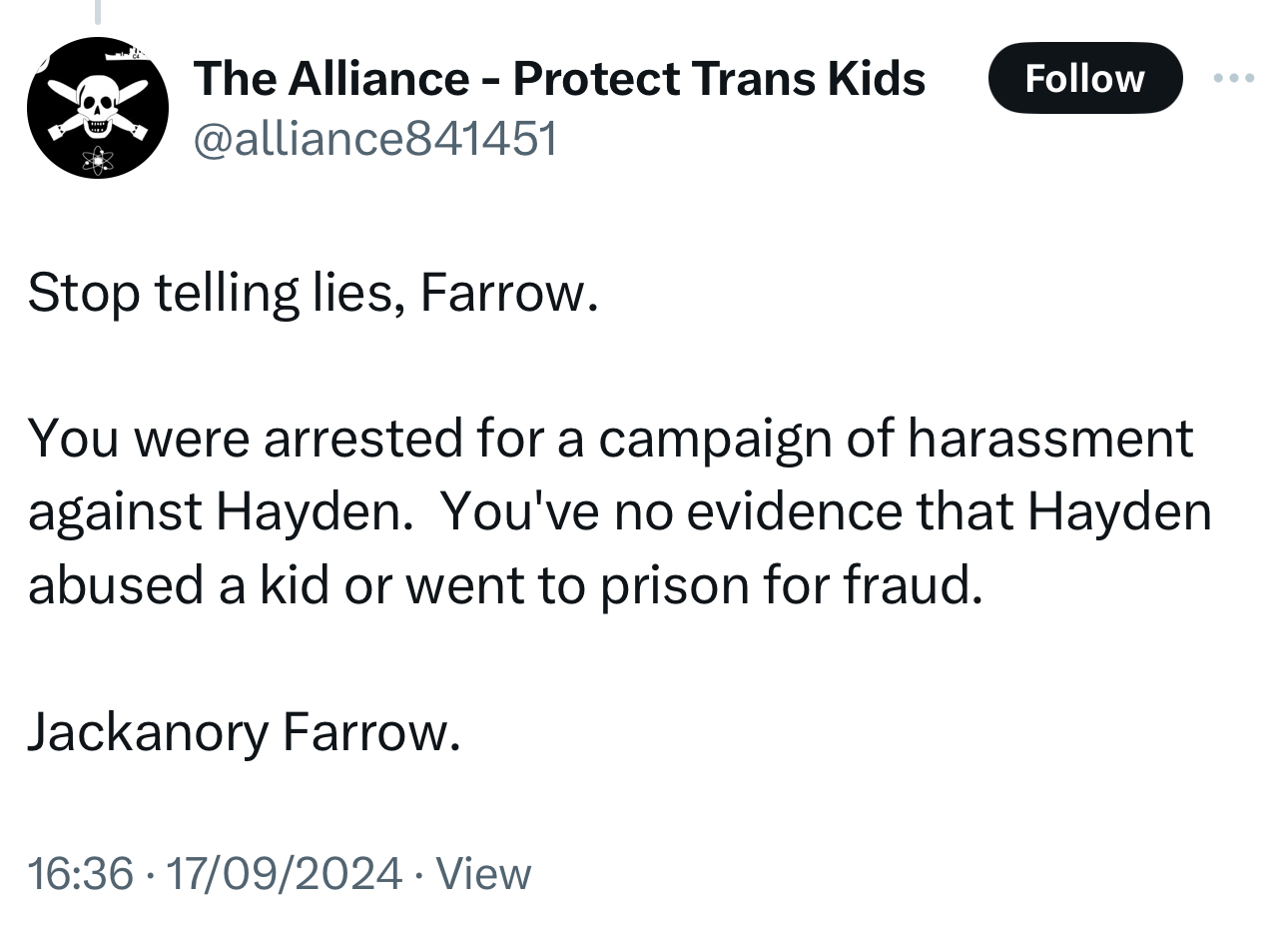This screenshot has width=1288, height=933.
Task: Open the skull-and-crossbones profile avatar
Action: tap(97, 108)
